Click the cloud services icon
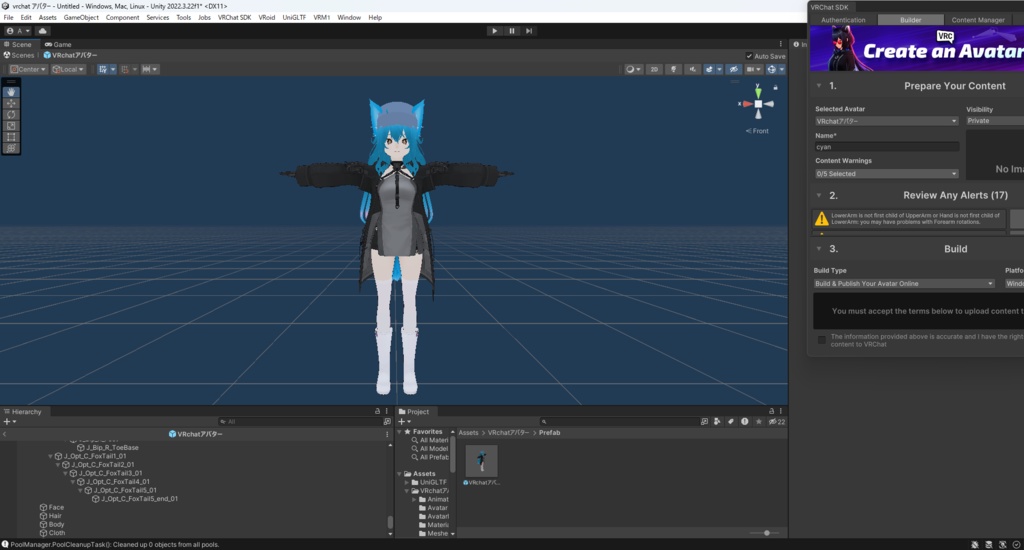The height and width of the screenshot is (550, 1024). 43,31
